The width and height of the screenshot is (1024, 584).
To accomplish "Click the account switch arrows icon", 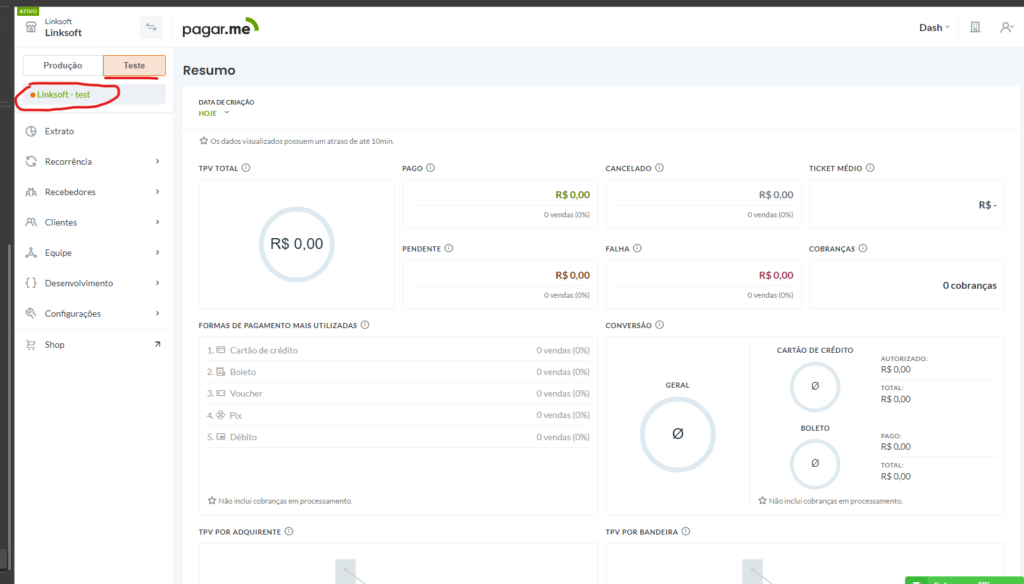I will [151, 28].
